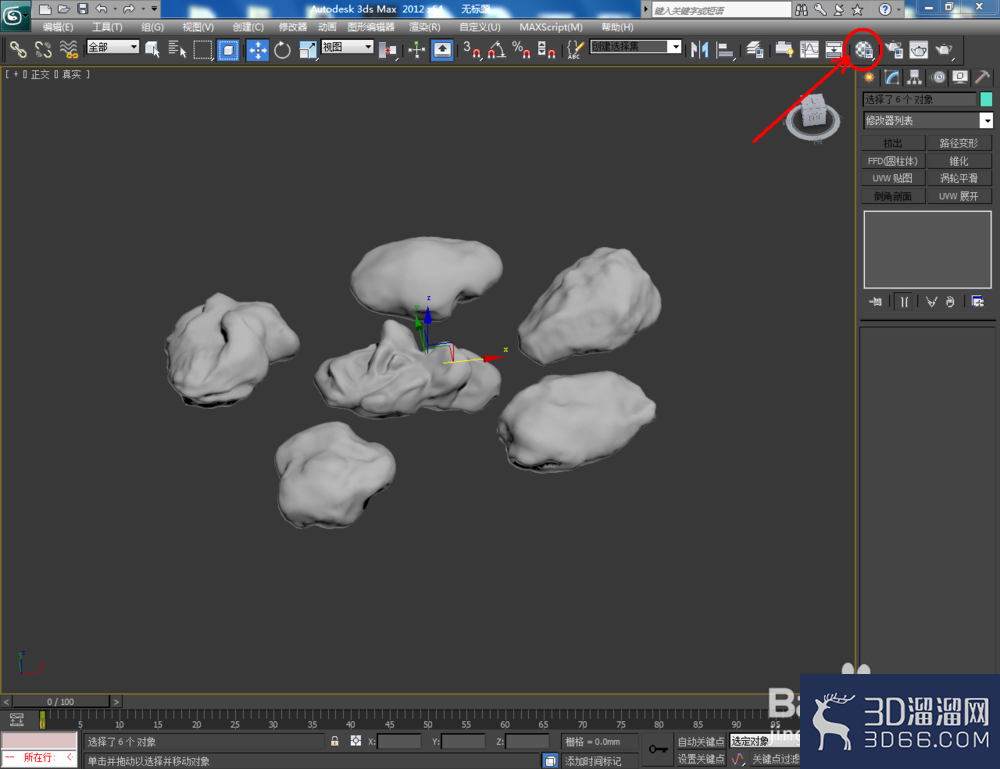Click the 锥化 modifier button

[959, 161]
